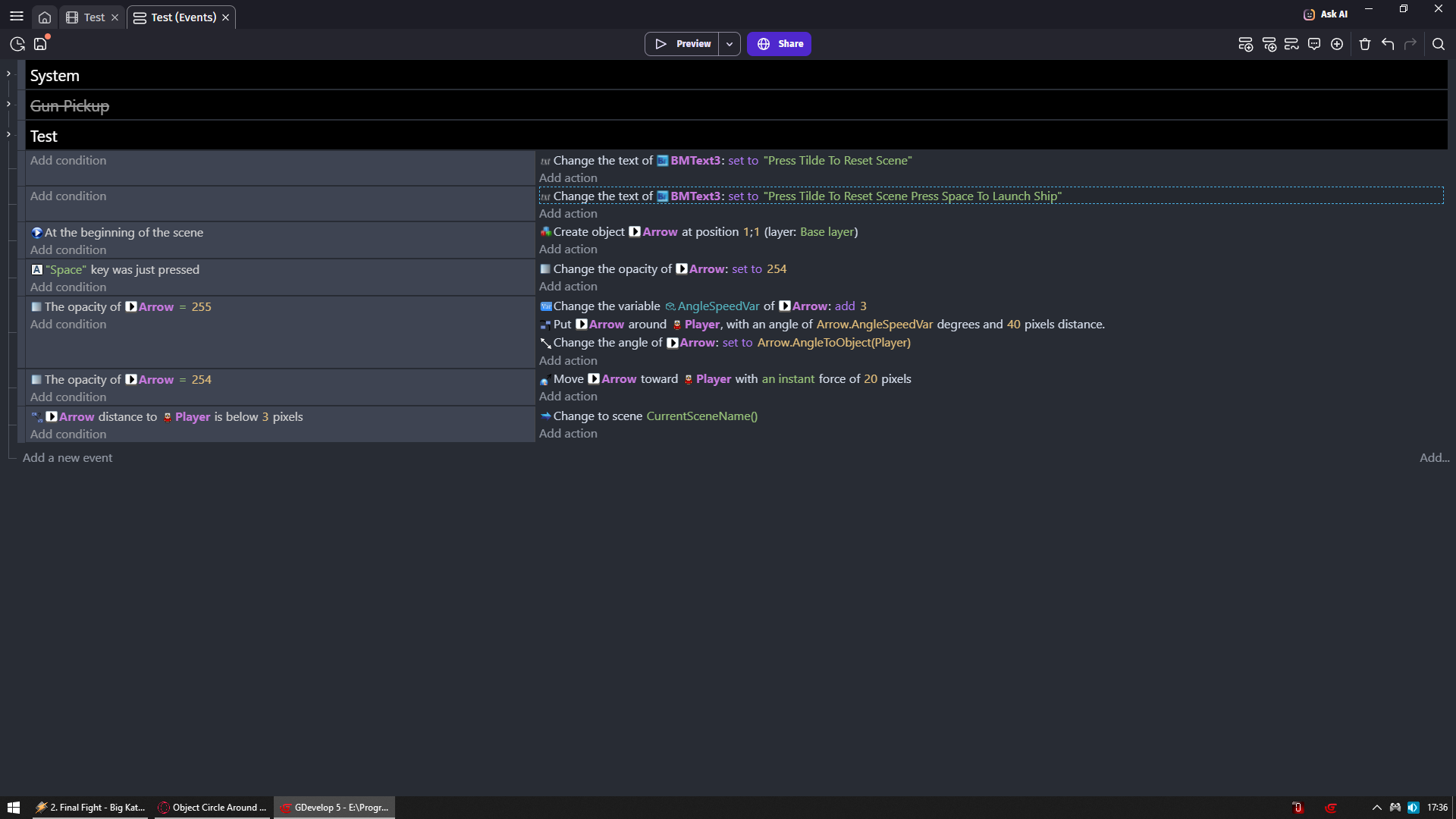Click the Add a comment toolbar icon

point(1314,44)
